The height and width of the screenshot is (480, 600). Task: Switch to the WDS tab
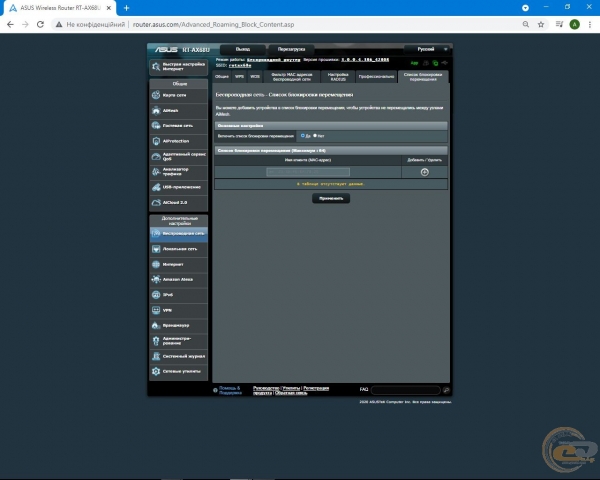point(255,77)
